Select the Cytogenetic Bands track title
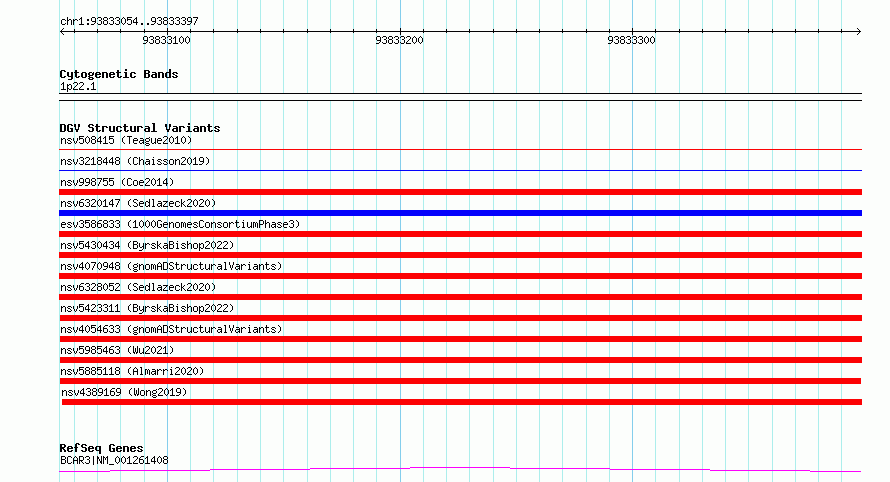890x482 pixels. click(119, 74)
